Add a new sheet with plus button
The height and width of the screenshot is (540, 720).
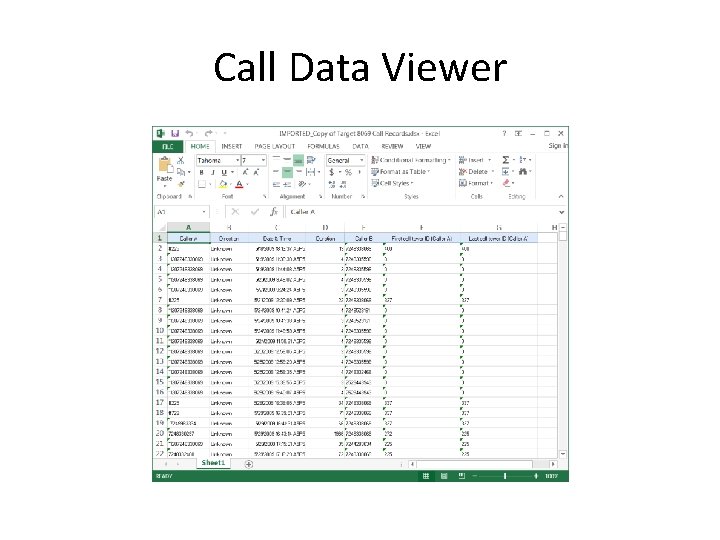pos(249,464)
